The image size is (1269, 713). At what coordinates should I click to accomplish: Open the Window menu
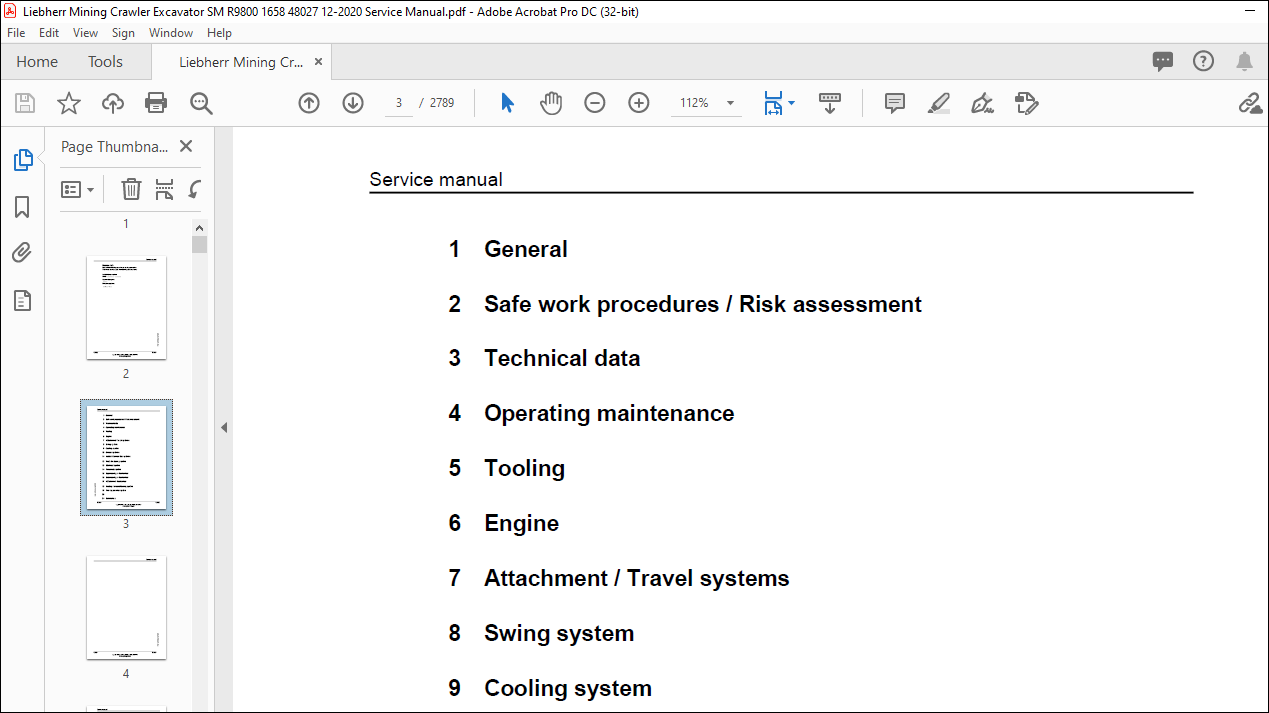pos(171,33)
